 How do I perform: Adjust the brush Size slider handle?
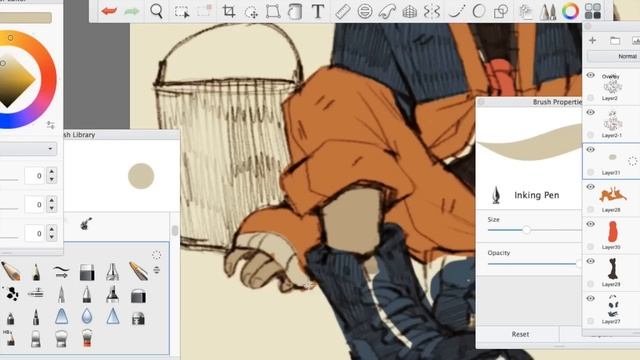pyautogui.click(x=527, y=230)
